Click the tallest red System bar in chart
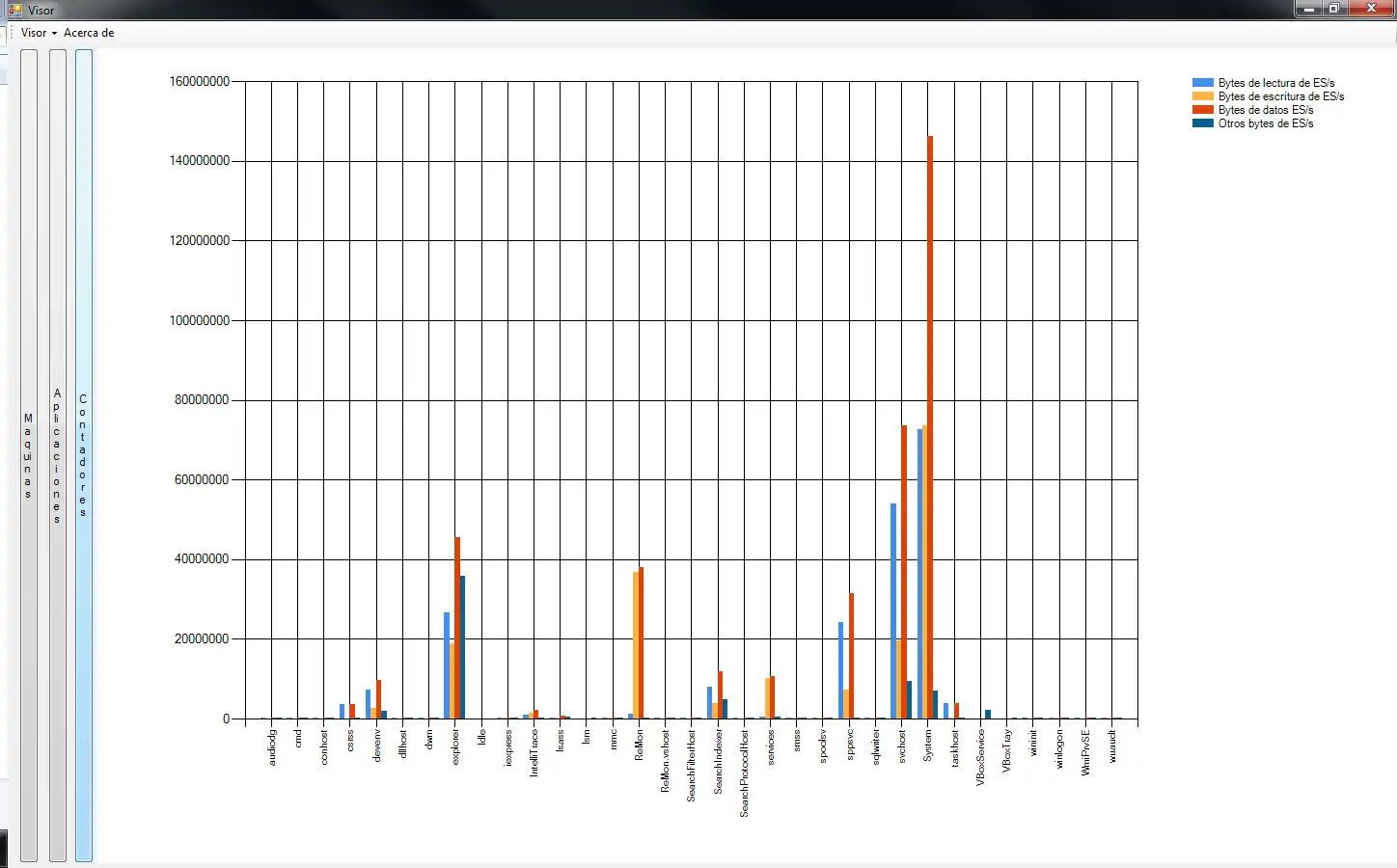Image resolution: width=1397 pixels, height=868 pixels. click(x=930, y=427)
